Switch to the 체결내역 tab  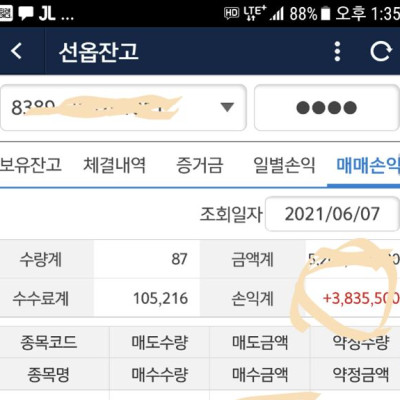115,165
